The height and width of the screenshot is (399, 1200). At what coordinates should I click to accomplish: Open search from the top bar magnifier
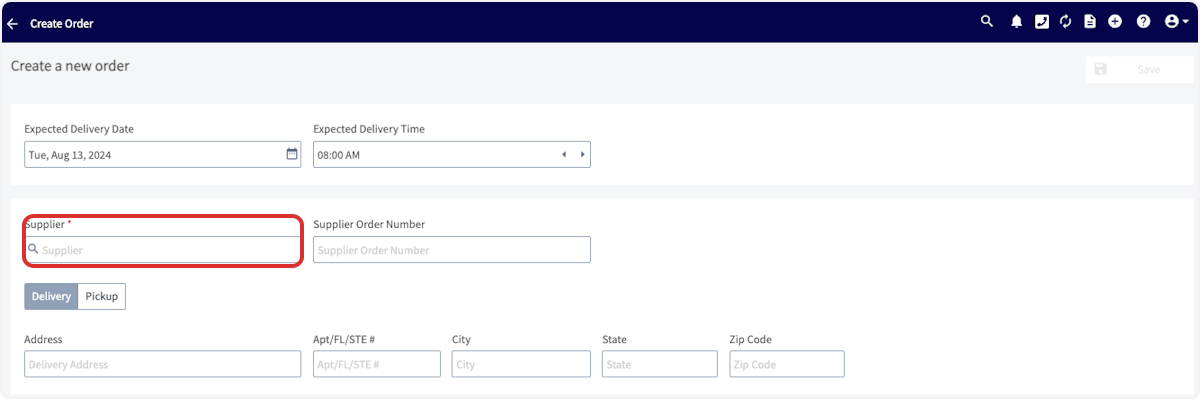[987, 21]
